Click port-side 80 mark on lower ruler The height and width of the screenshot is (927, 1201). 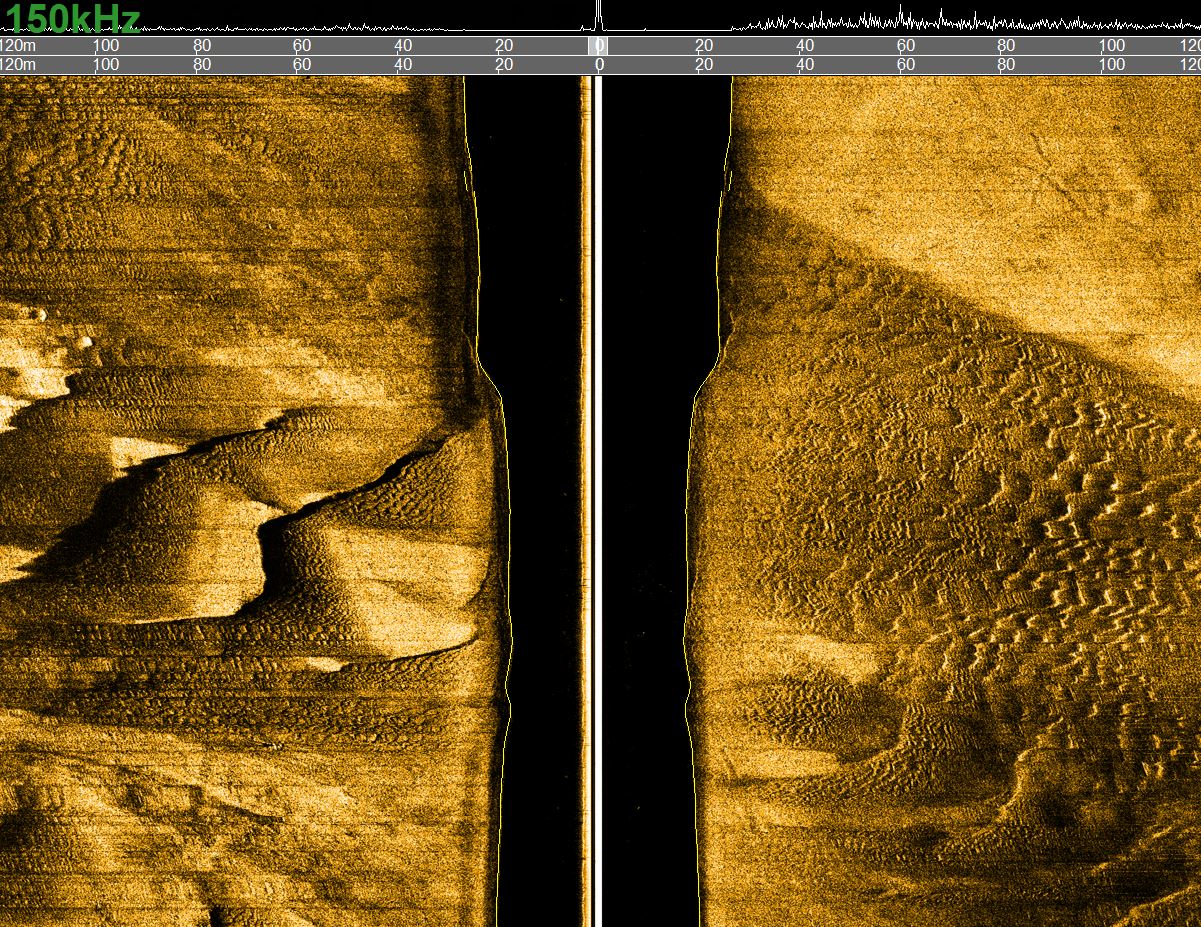(202, 65)
